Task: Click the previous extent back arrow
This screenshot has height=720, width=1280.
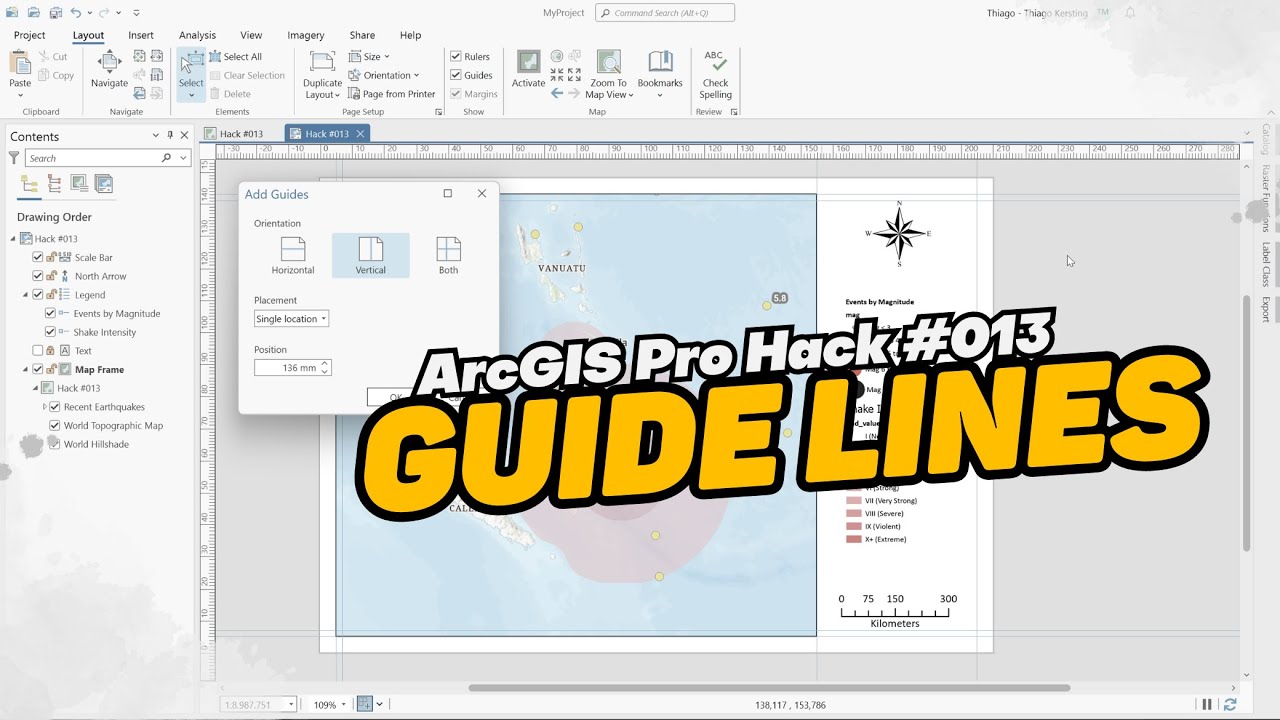Action: [557, 93]
